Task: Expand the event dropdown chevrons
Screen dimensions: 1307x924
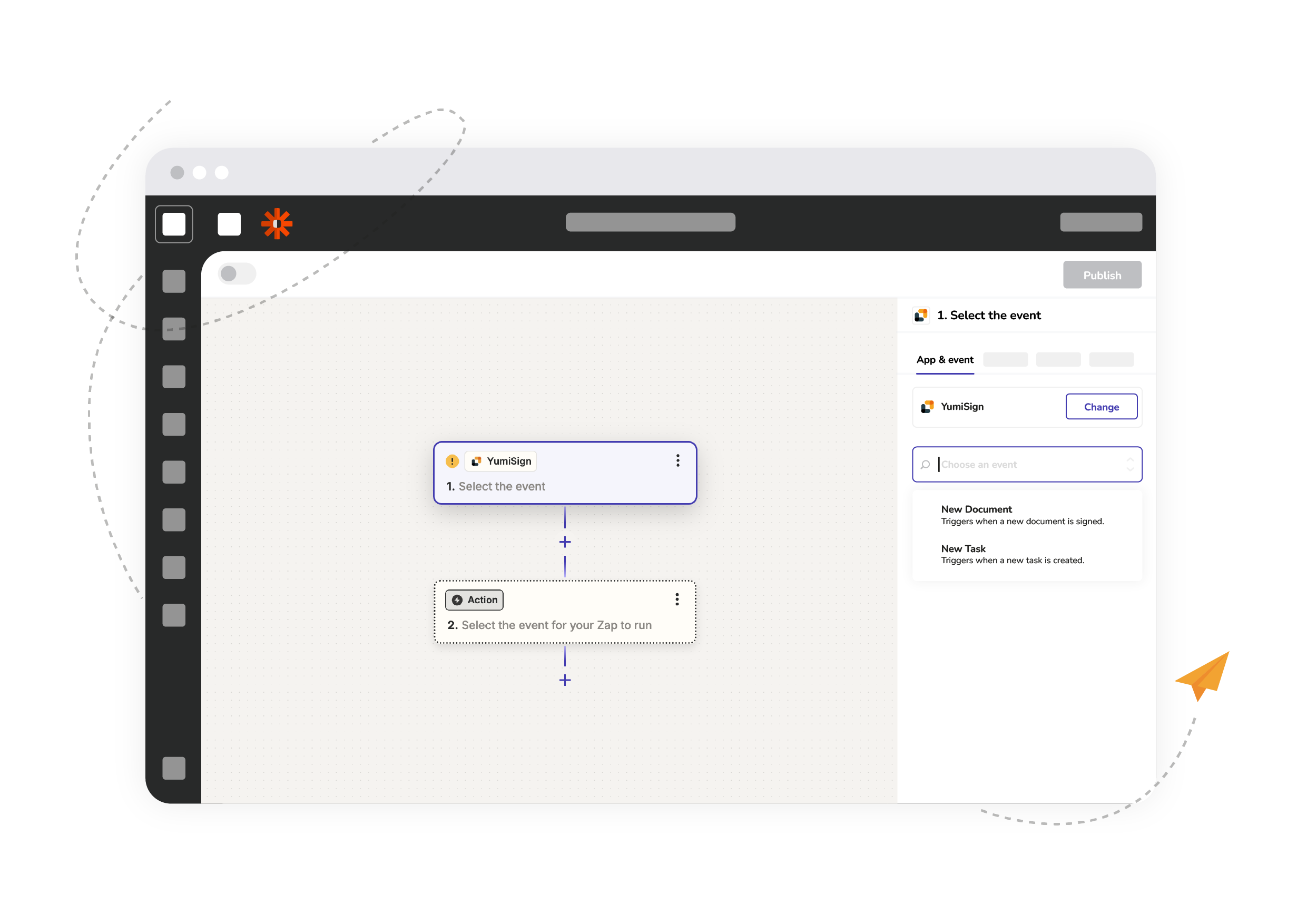Action: (1129, 465)
